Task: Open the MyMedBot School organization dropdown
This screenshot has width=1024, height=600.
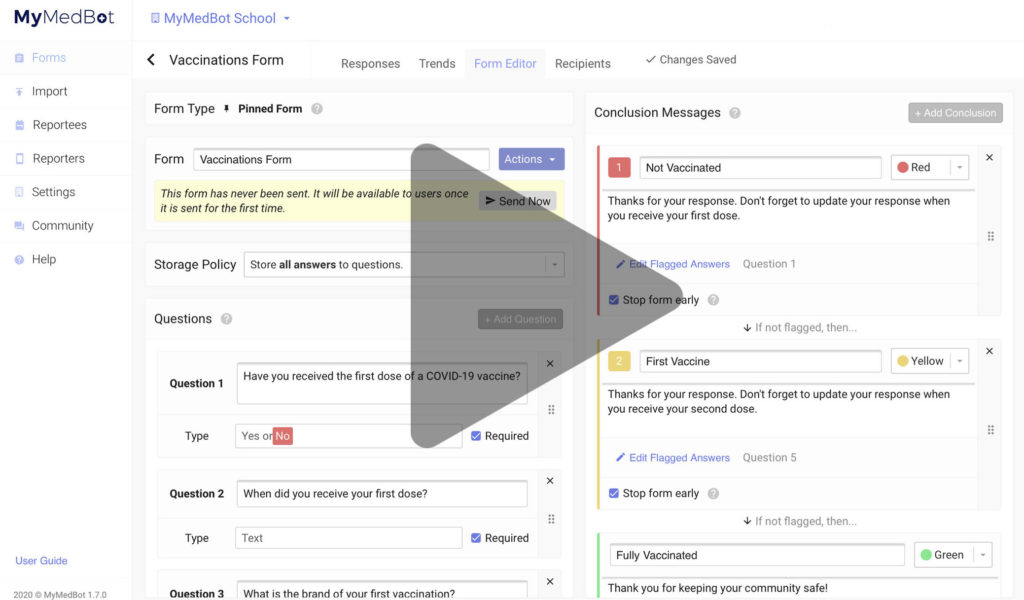Action: click(x=220, y=18)
